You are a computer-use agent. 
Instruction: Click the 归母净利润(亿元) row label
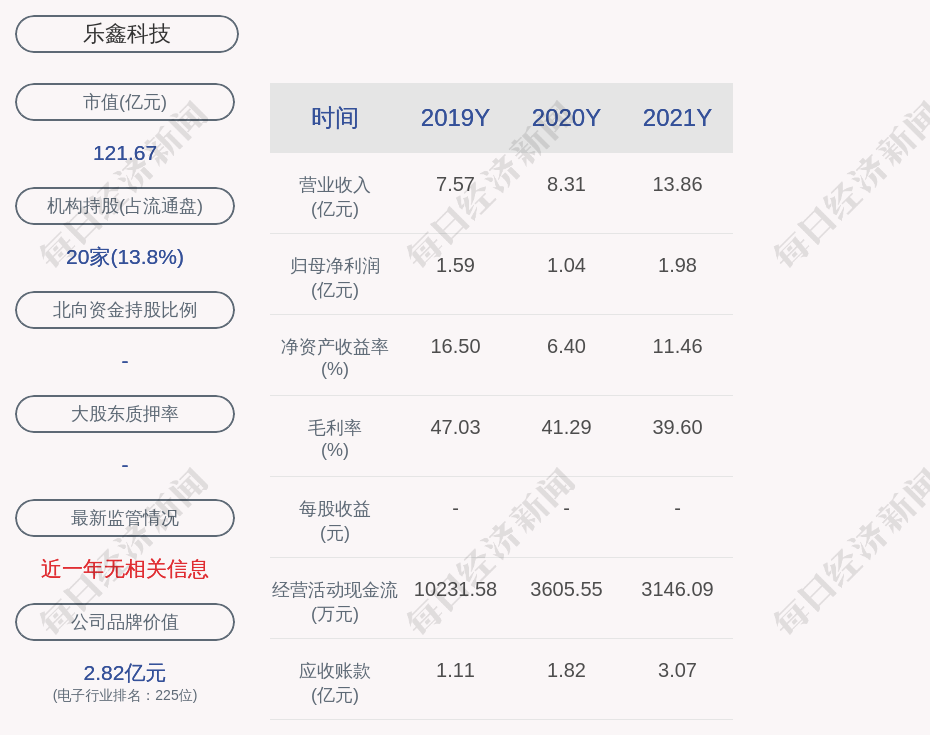coord(335,278)
